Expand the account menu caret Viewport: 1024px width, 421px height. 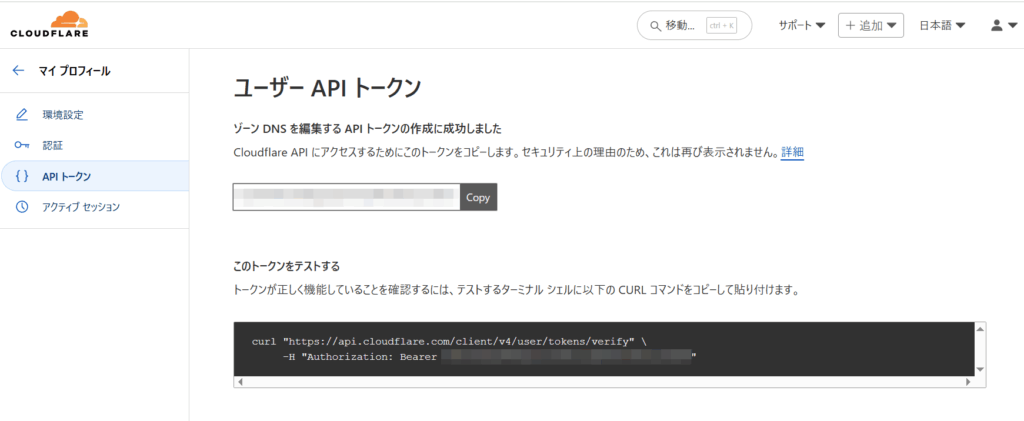tap(1013, 26)
